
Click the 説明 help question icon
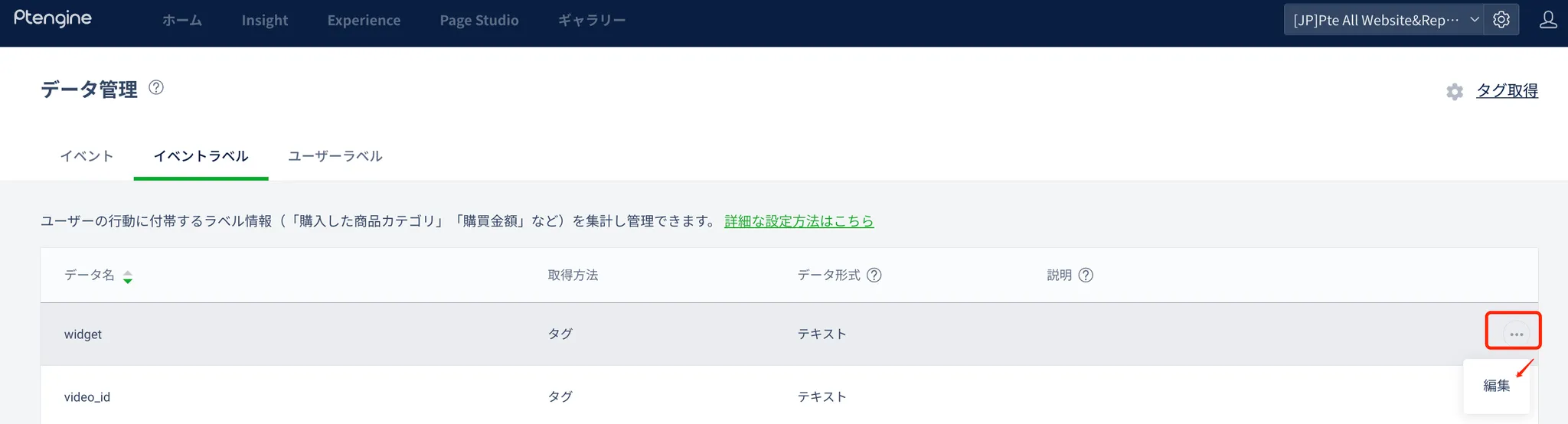[x=1086, y=276]
